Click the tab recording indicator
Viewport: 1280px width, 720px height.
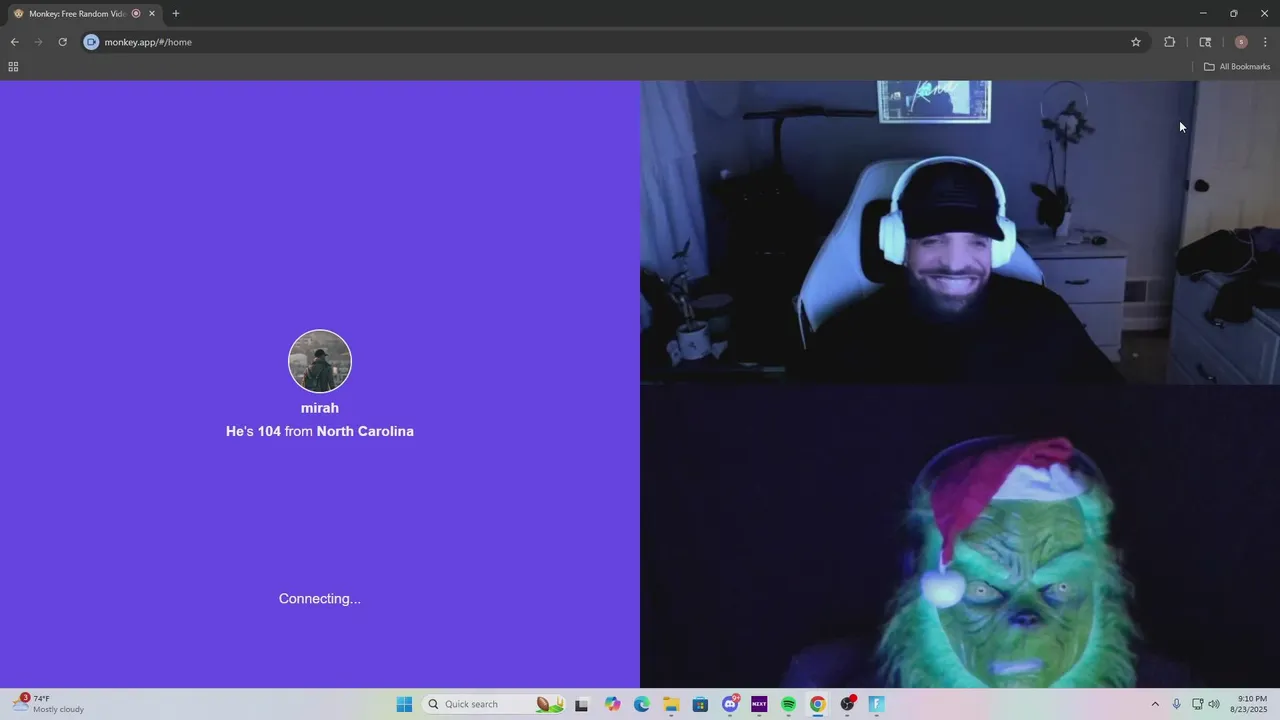tap(136, 14)
